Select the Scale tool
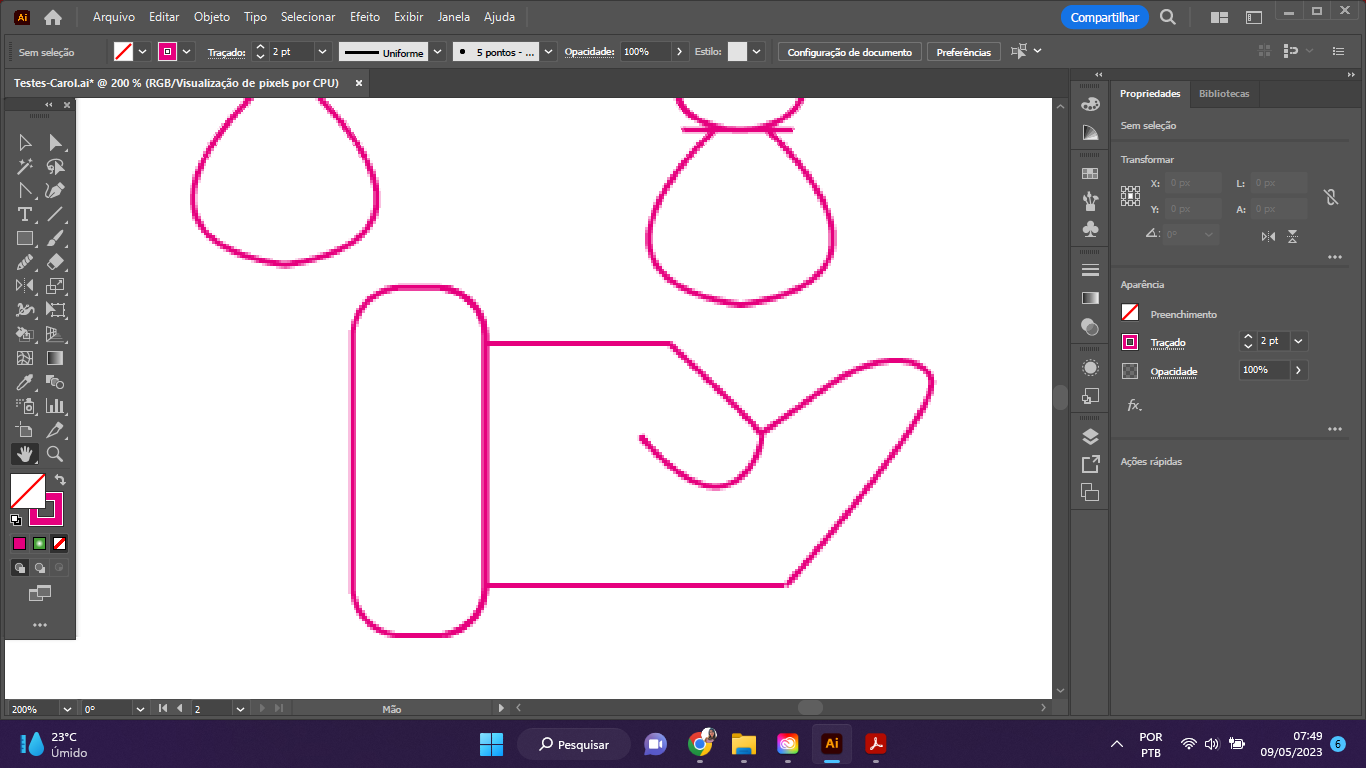 (55, 286)
